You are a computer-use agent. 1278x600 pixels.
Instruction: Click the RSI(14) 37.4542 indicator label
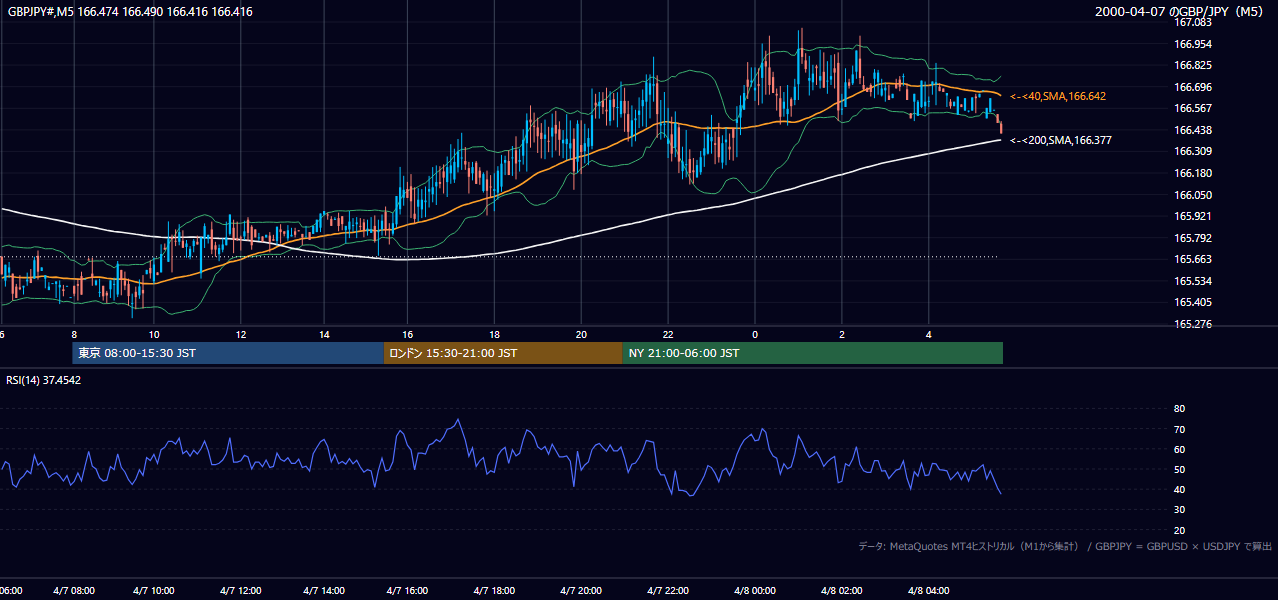tap(44, 380)
